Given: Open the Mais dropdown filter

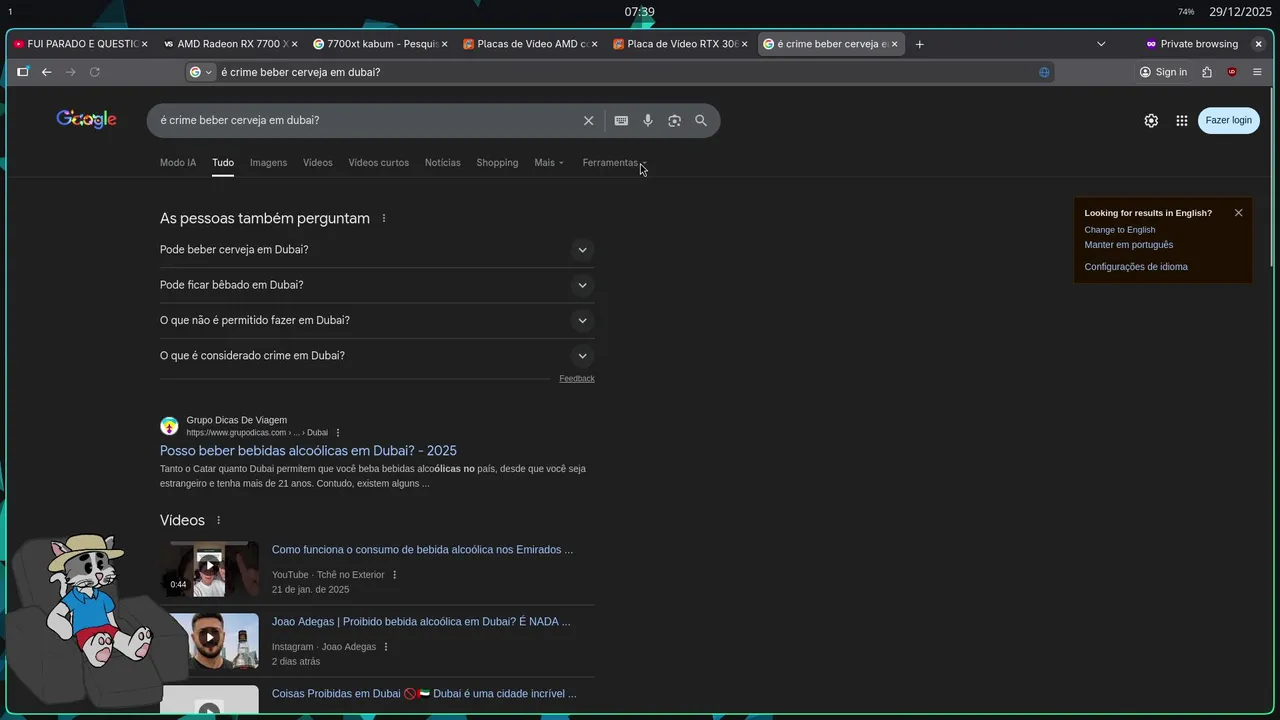Looking at the screenshot, I should (x=549, y=163).
